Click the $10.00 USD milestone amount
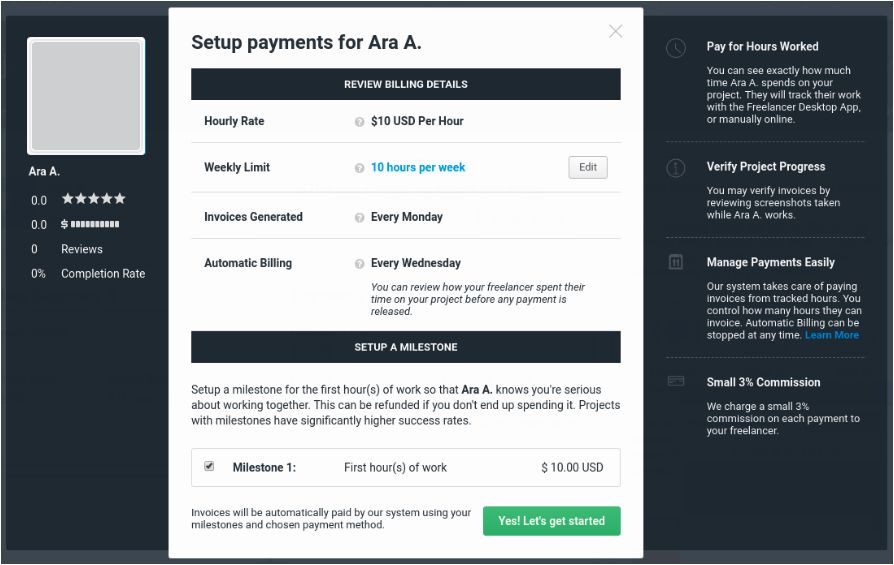 tap(572, 467)
